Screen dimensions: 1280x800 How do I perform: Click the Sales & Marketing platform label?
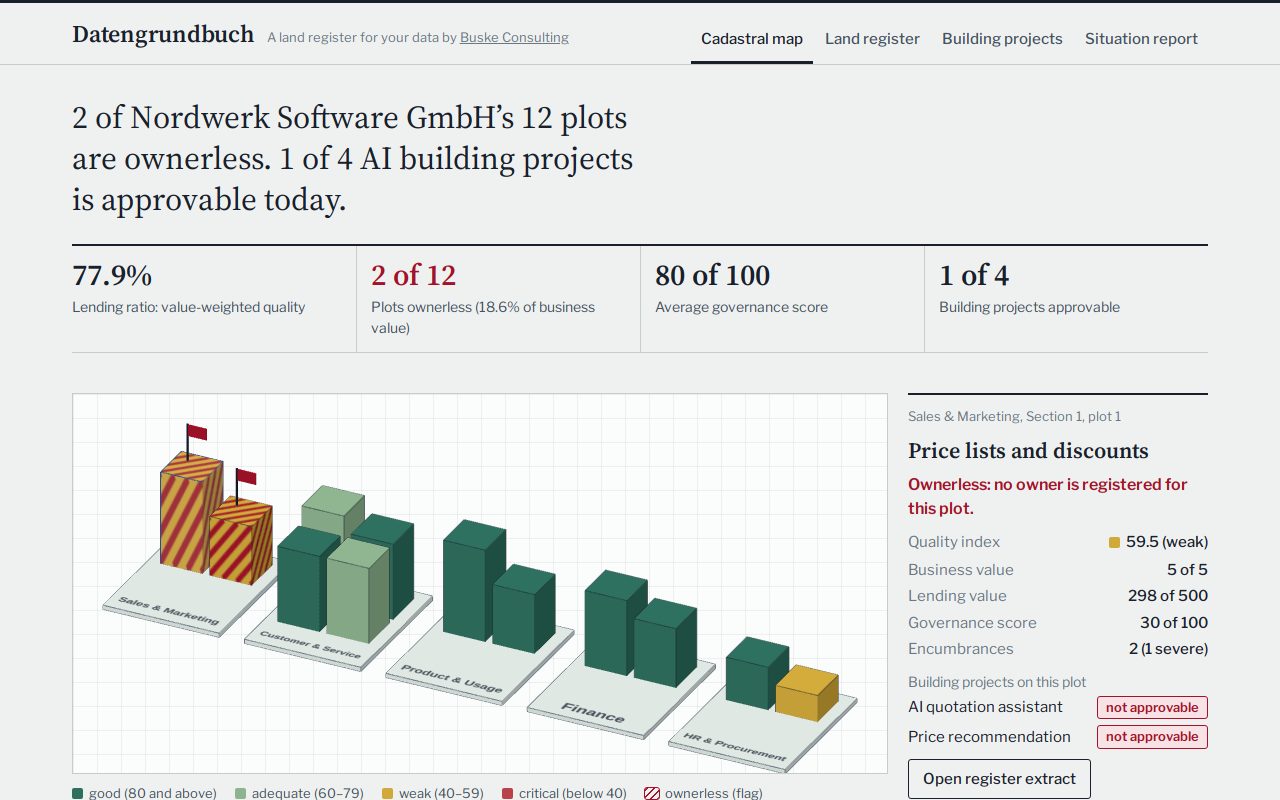coord(168,610)
